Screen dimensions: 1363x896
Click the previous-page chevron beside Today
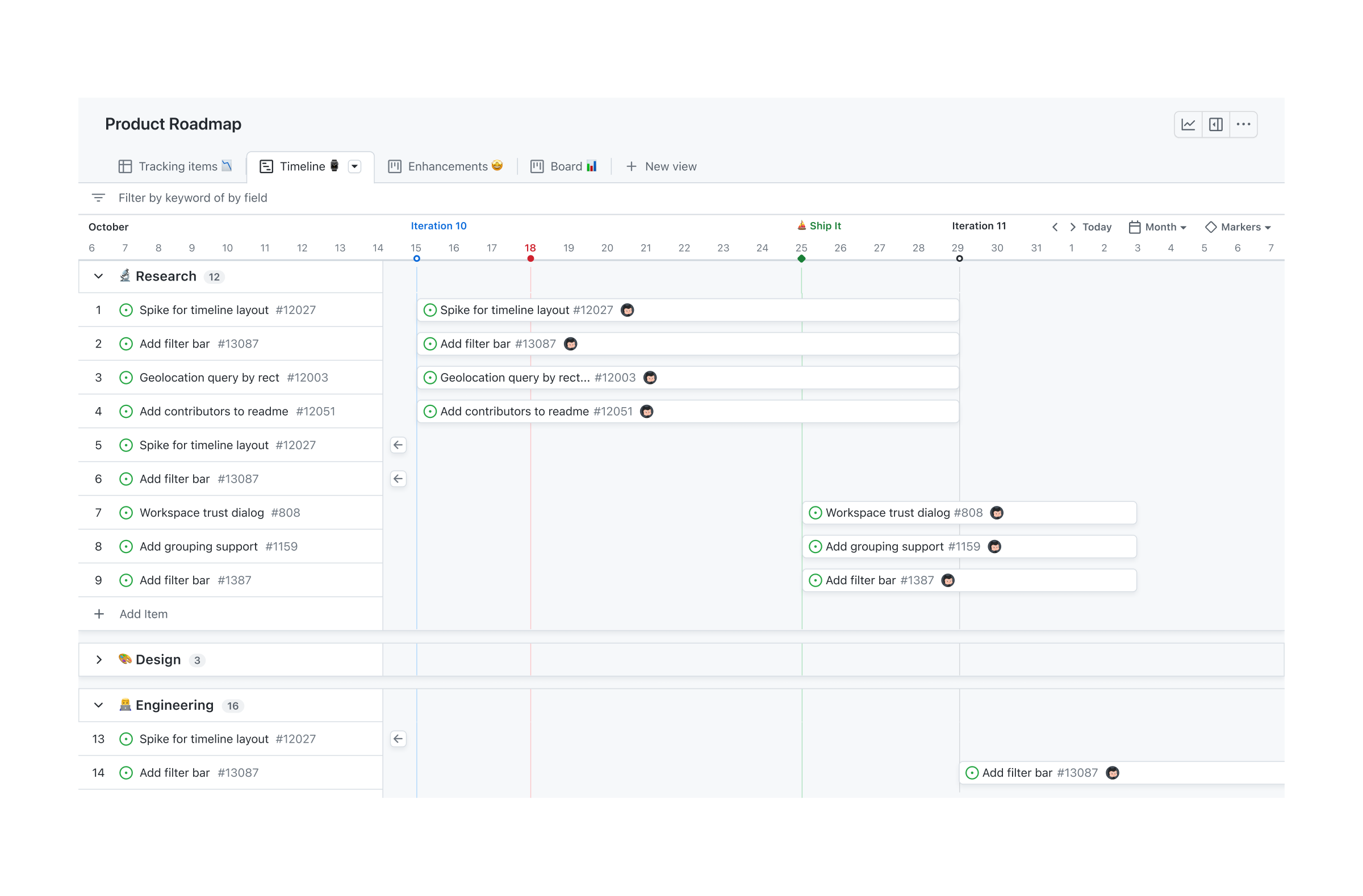pos(1054,227)
